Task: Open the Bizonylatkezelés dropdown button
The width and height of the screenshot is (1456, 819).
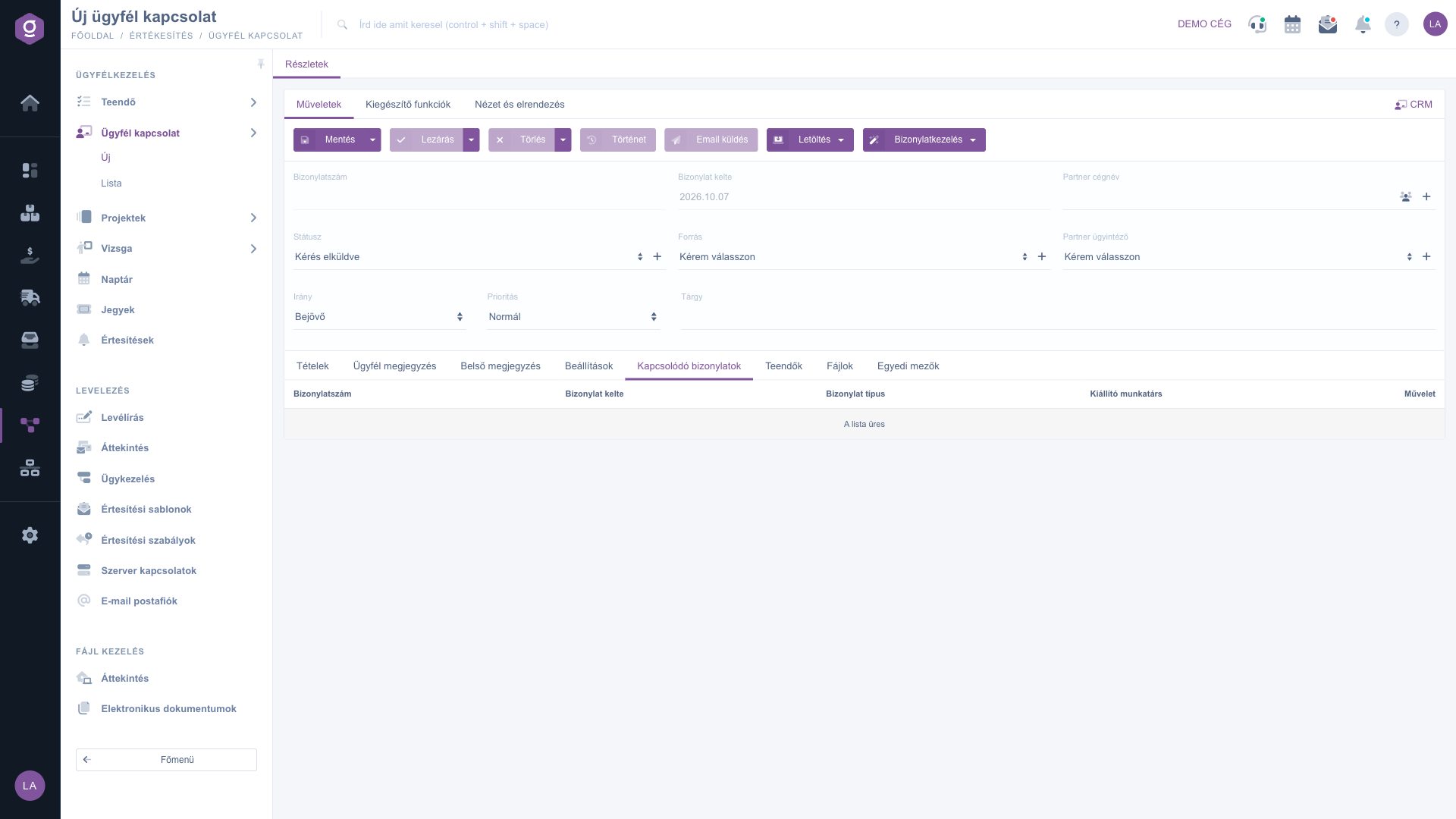Action: pos(924,140)
